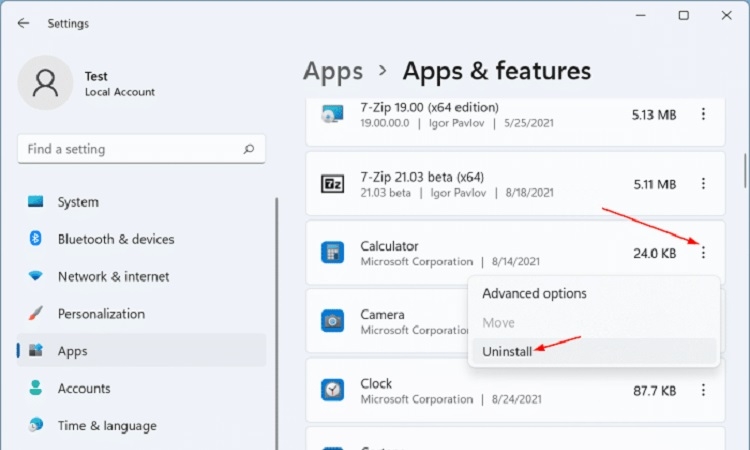Click the Calculator app icon
Viewport: 750px width, 450px height.
tap(332, 252)
